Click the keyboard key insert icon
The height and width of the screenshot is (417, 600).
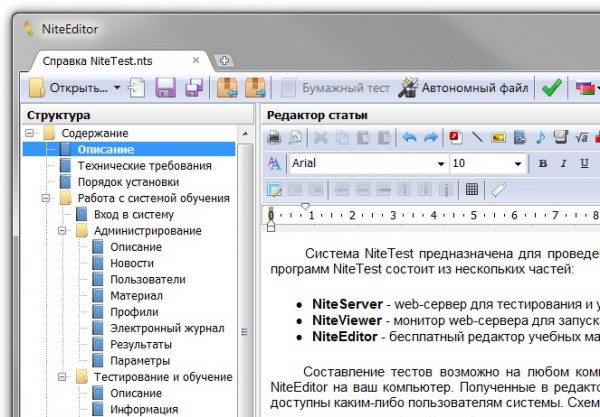click(x=561, y=137)
